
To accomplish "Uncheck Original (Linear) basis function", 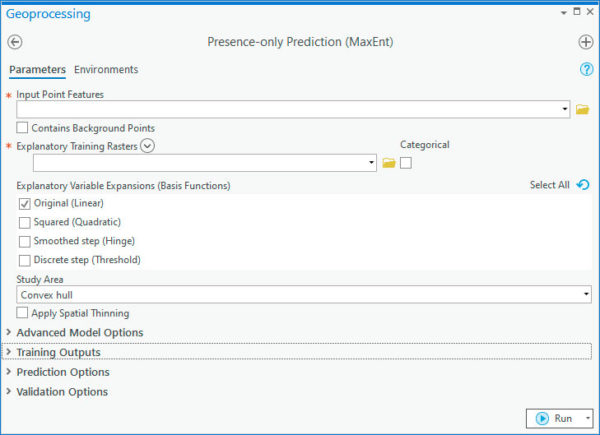I will [x=24, y=204].
